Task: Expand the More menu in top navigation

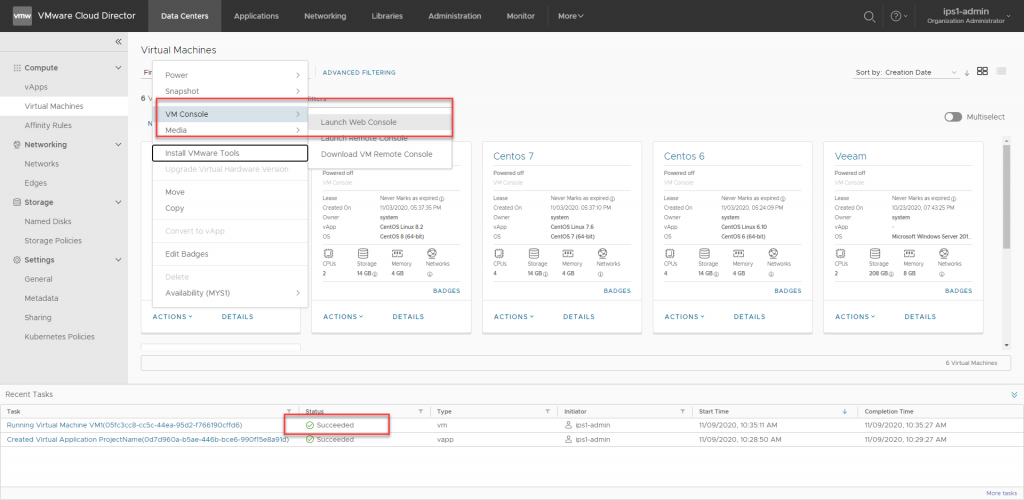Action: pyautogui.click(x=571, y=16)
